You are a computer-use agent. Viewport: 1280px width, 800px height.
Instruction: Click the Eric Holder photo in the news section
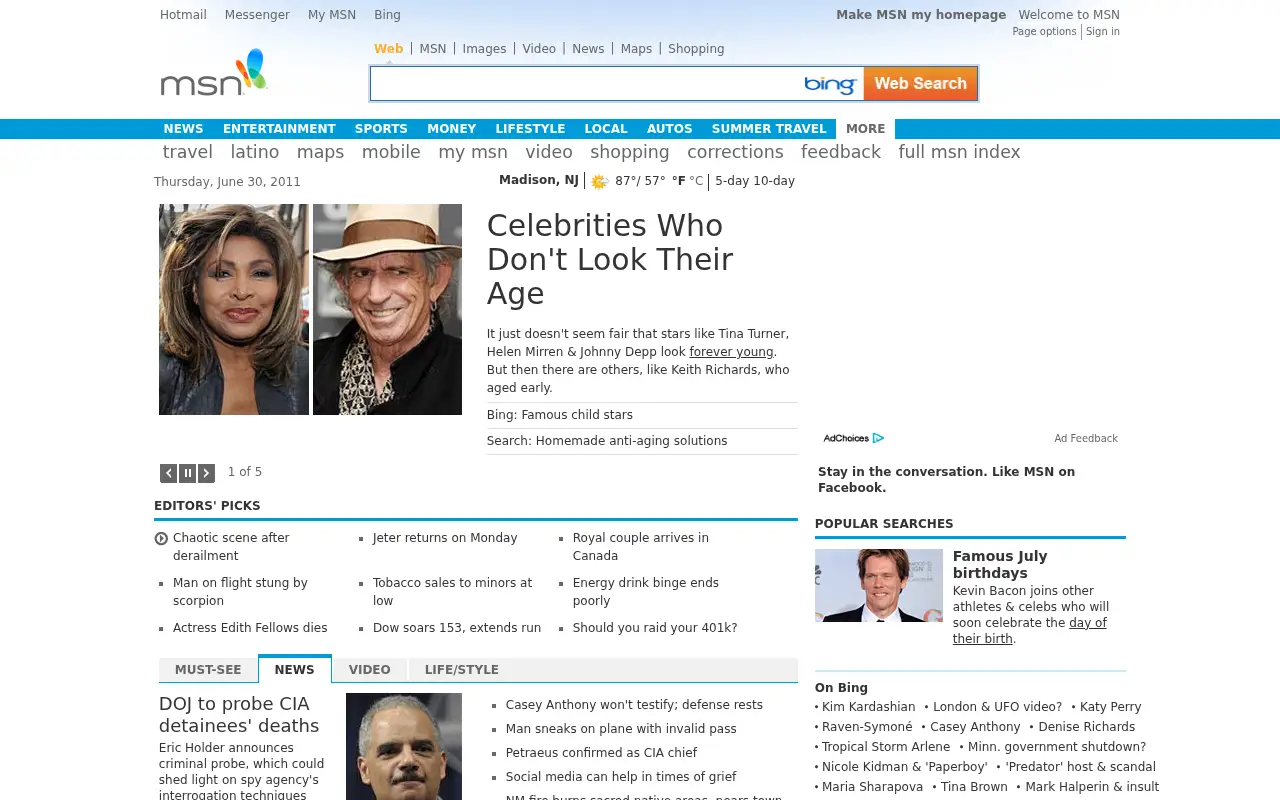(404, 746)
